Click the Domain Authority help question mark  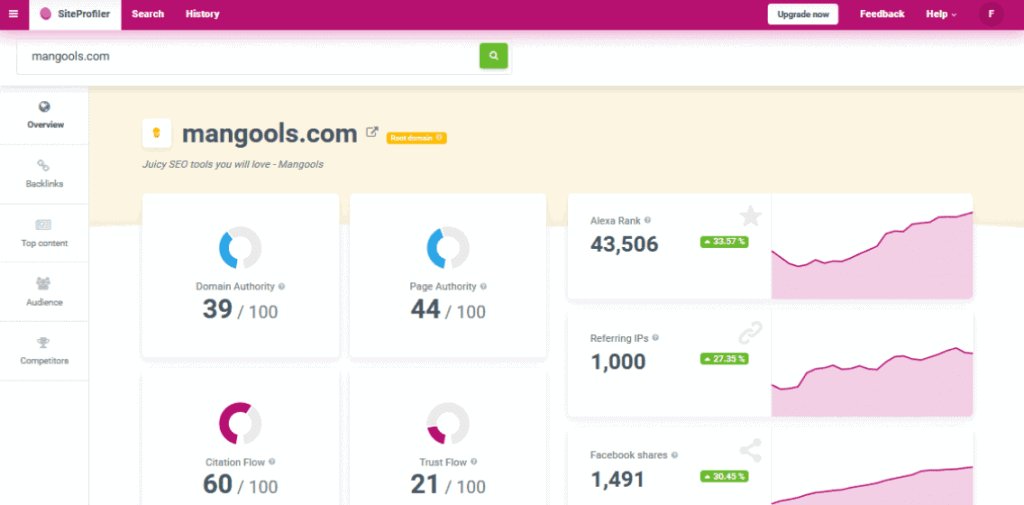point(282,287)
